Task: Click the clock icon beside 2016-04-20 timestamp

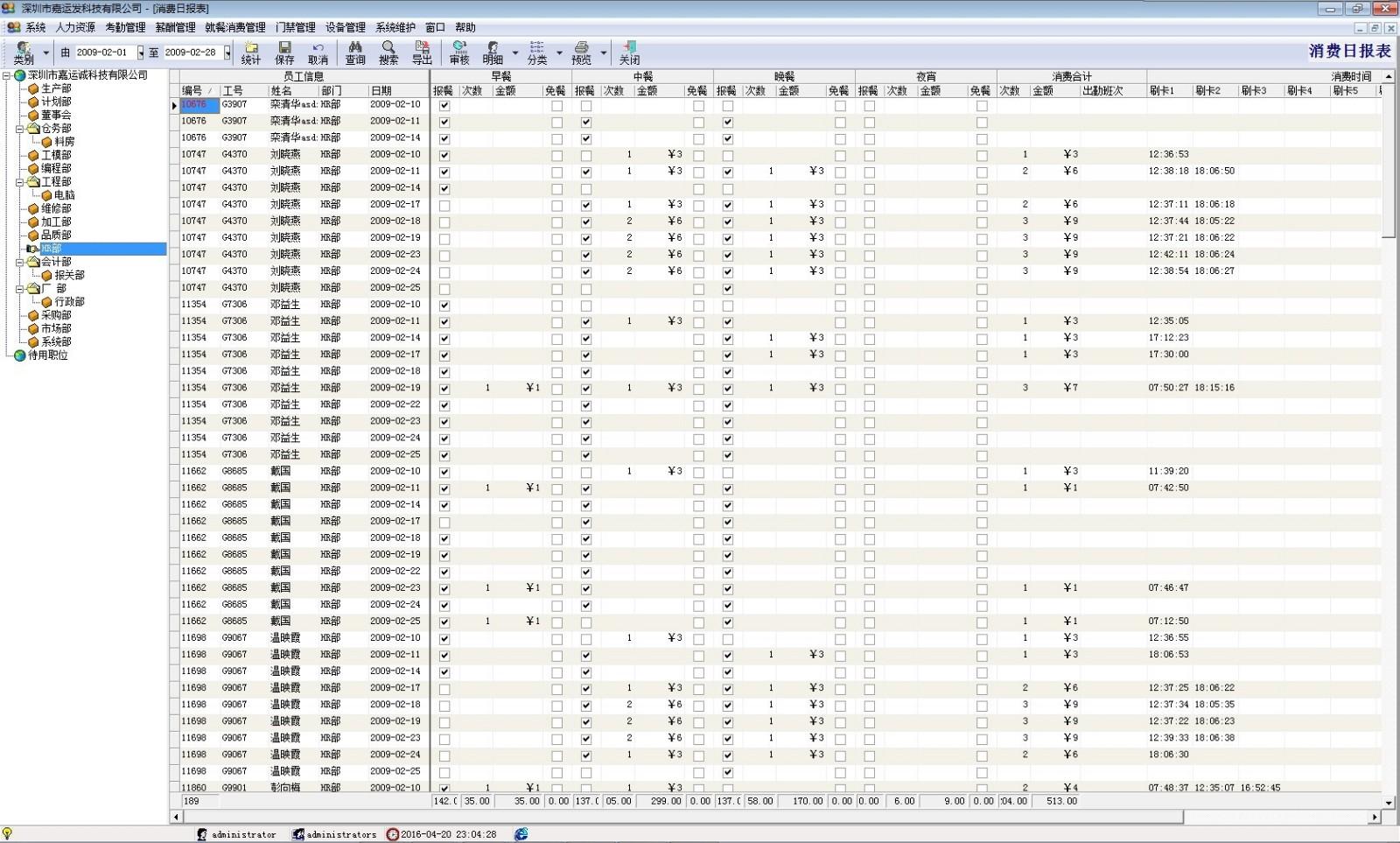Action: point(392,834)
